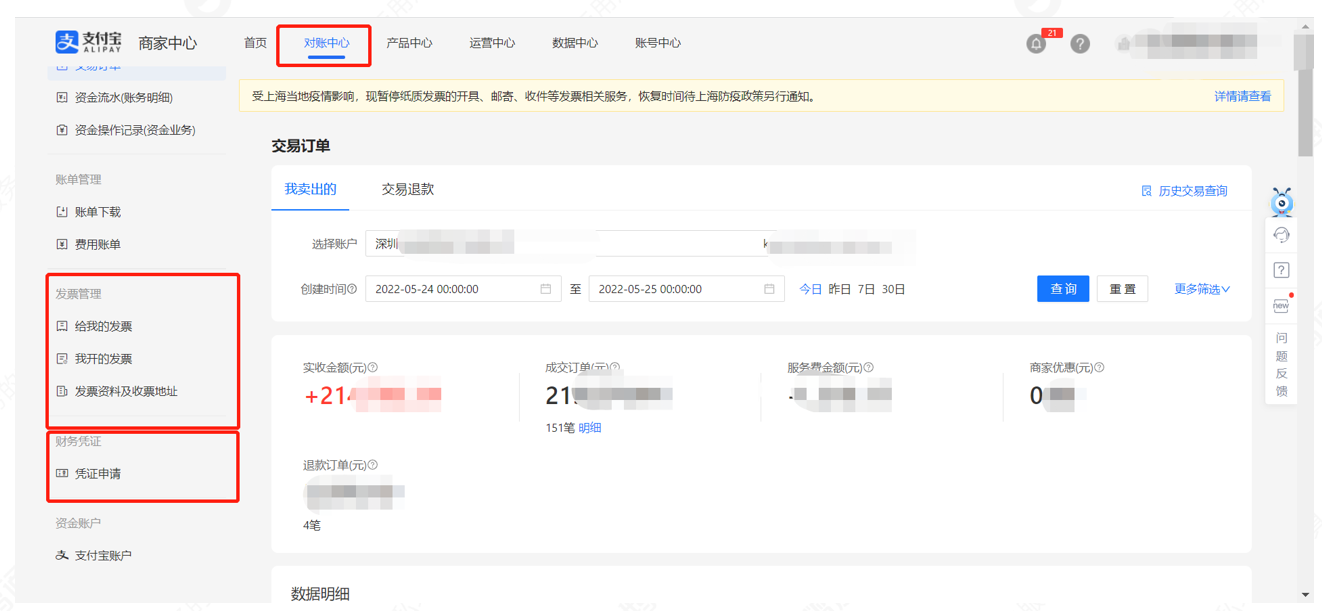1322x611 pixels.
Task: Show info tip next to 商家优惠(元)
Action: coord(1099,368)
